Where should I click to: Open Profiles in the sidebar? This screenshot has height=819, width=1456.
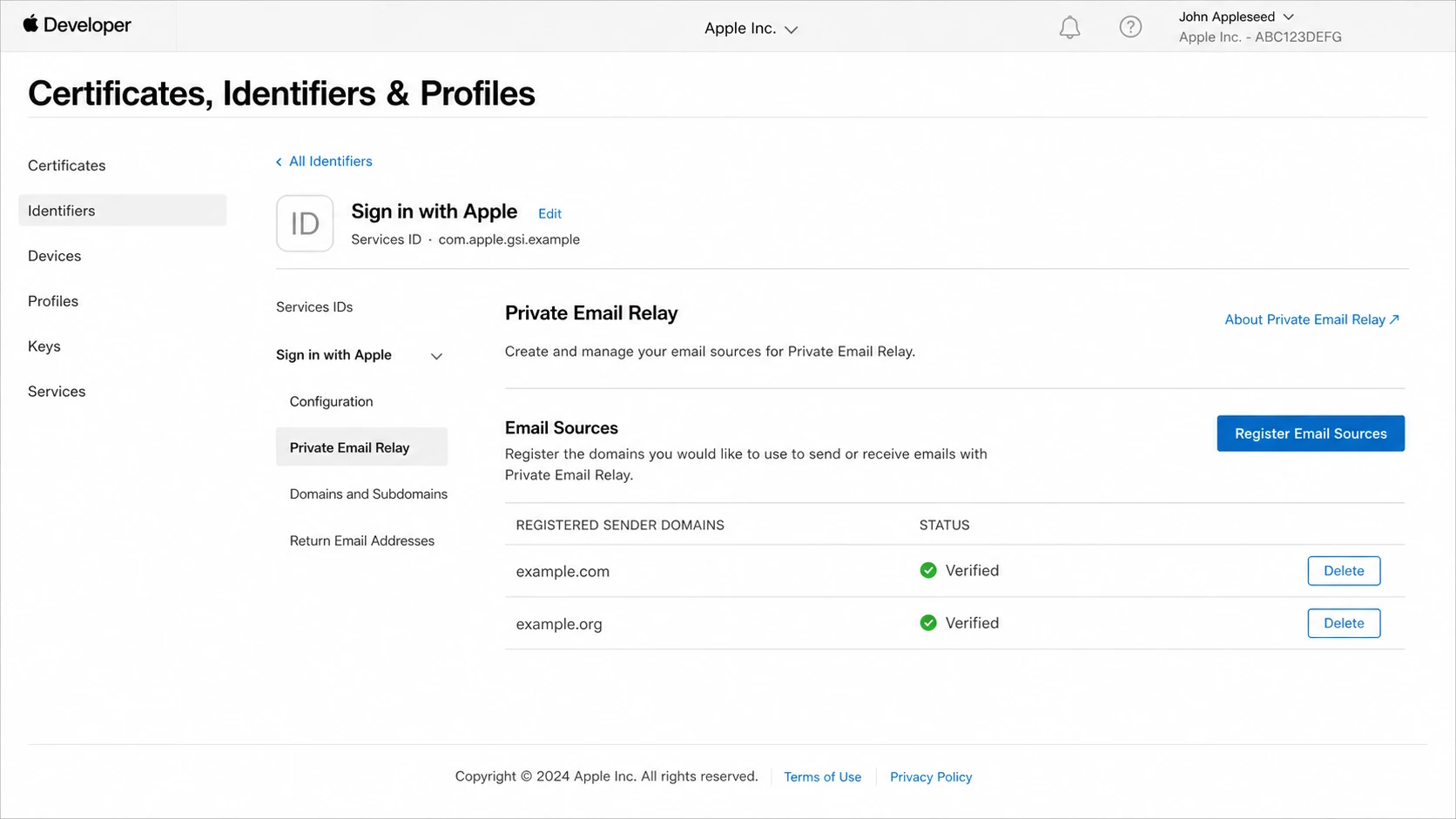pos(53,301)
